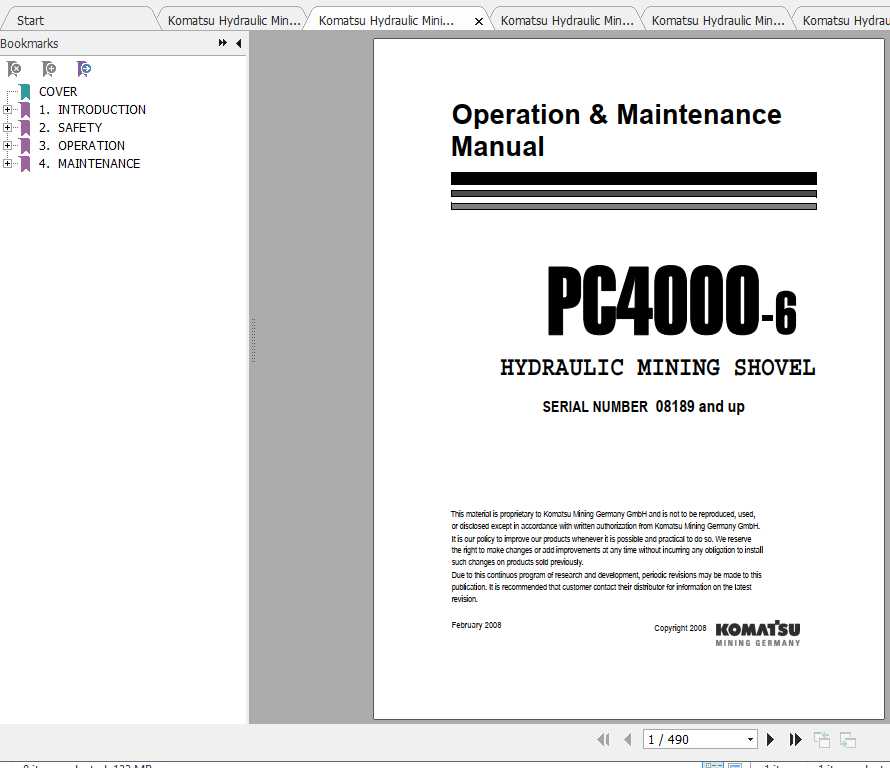The height and width of the screenshot is (768, 890).
Task: Open the COVER bookmark
Action: [58, 92]
